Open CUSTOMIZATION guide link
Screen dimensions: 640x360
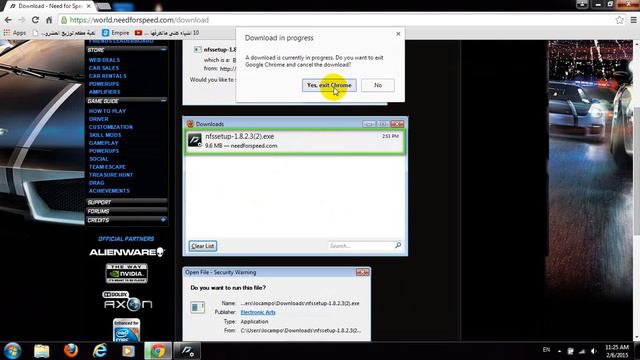[x=111, y=127]
